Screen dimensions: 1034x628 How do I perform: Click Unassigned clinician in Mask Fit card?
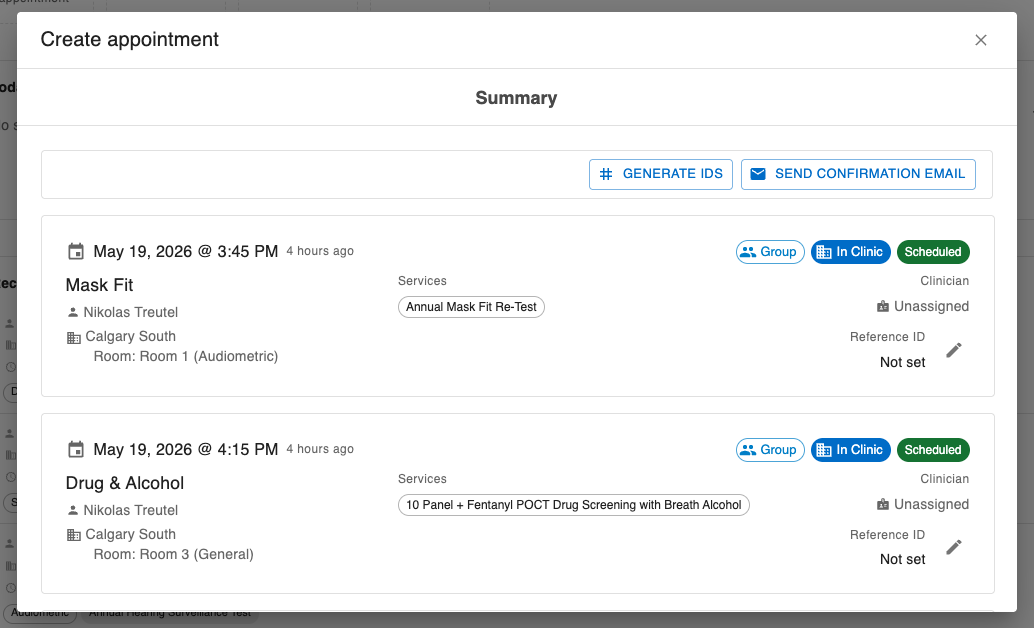click(931, 306)
